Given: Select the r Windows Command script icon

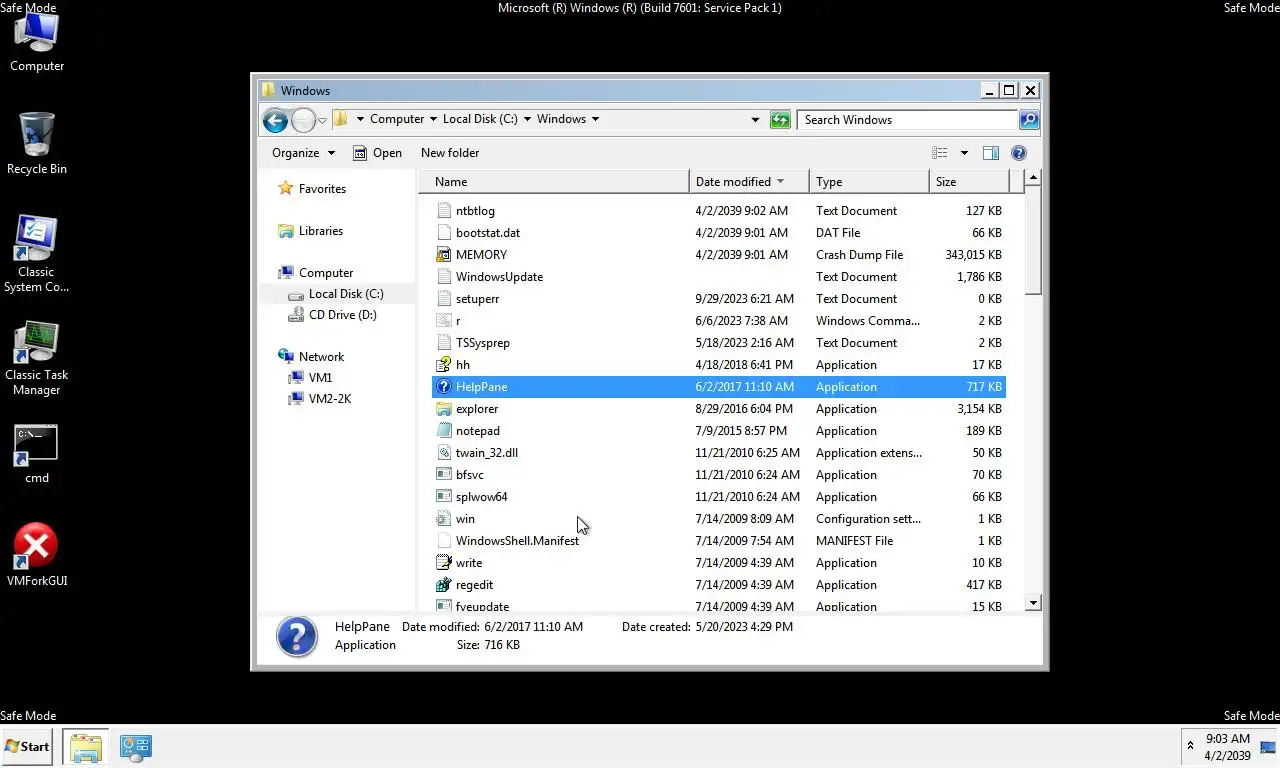Looking at the screenshot, I should (x=445, y=321).
